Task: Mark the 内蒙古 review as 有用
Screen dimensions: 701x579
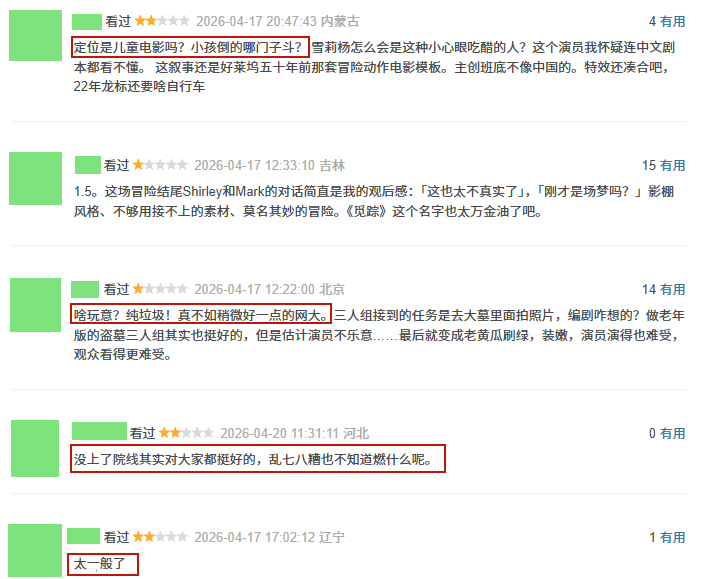Action: [672, 21]
